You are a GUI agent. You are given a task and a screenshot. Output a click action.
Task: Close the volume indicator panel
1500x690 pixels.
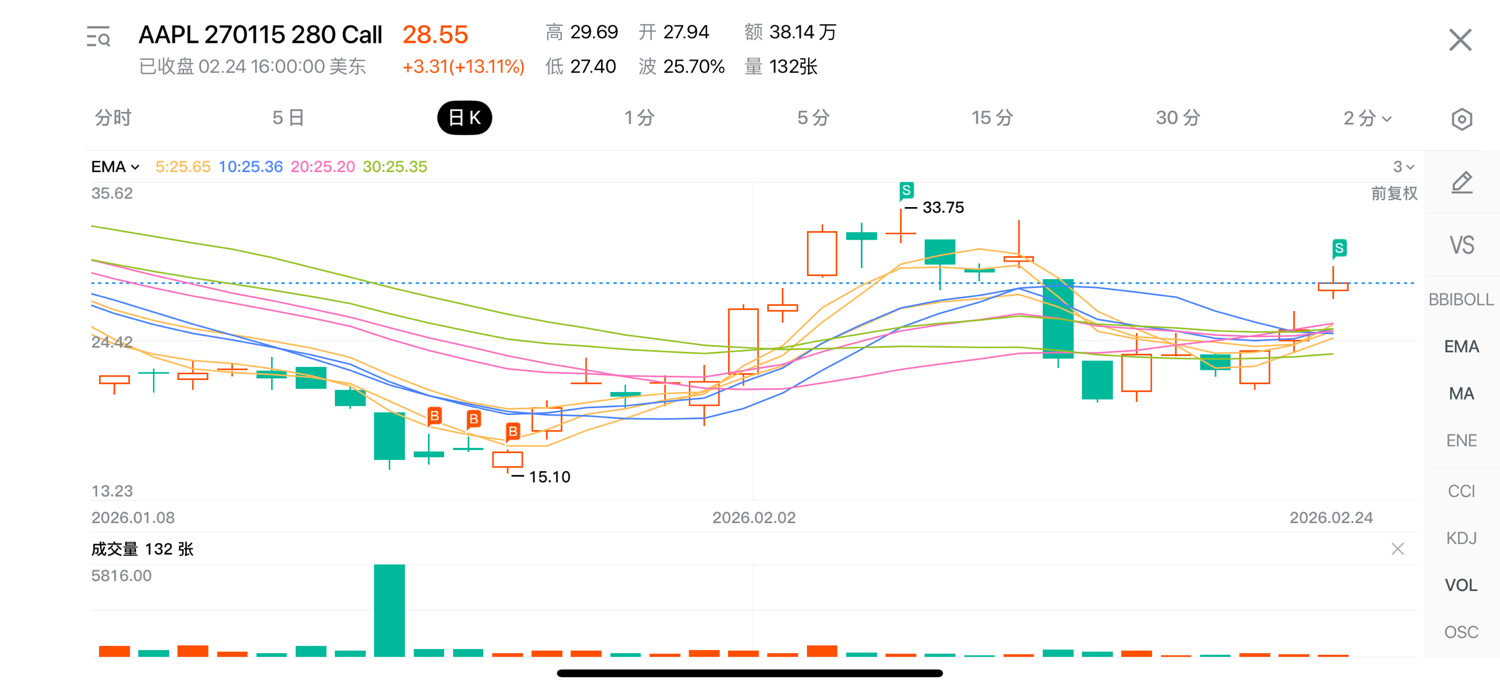coord(1397,549)
